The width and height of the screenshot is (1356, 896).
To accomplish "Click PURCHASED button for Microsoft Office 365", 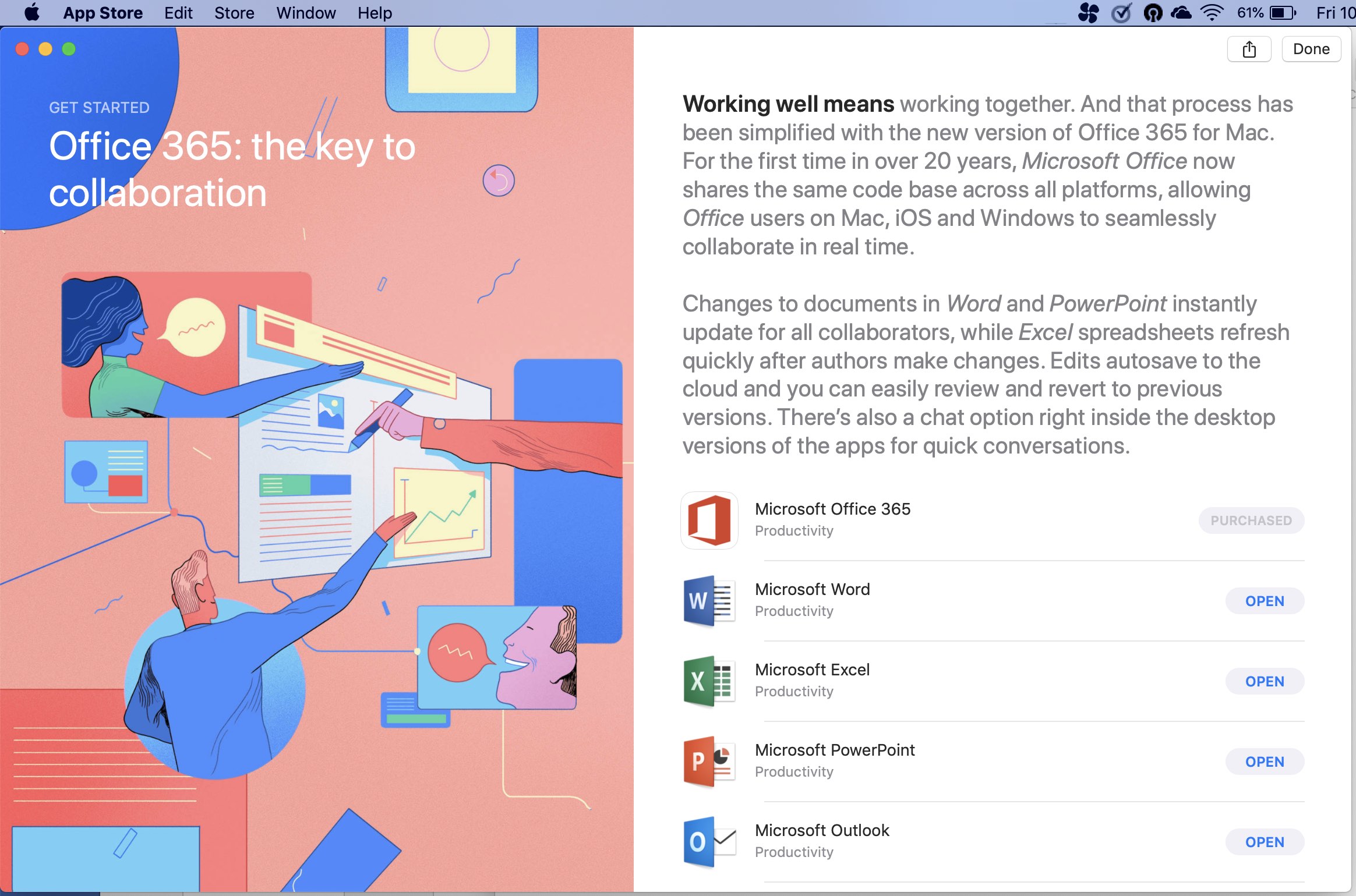I will point(1251,520).
